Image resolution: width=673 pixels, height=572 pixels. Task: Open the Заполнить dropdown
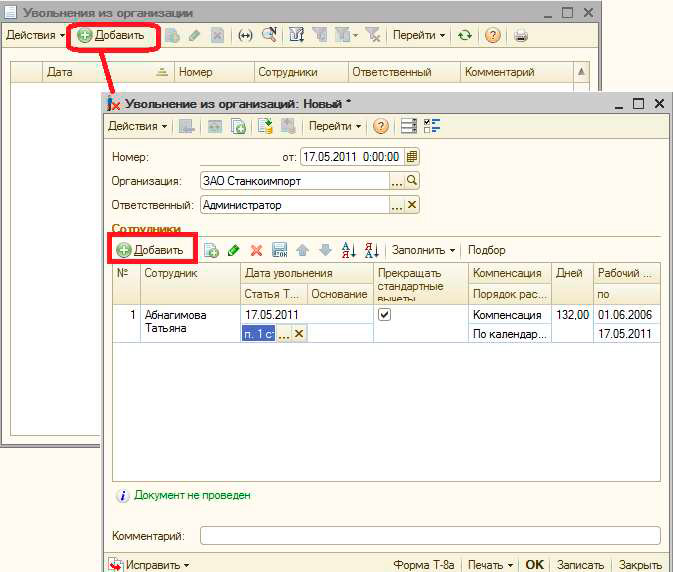(x=423, y=250)
